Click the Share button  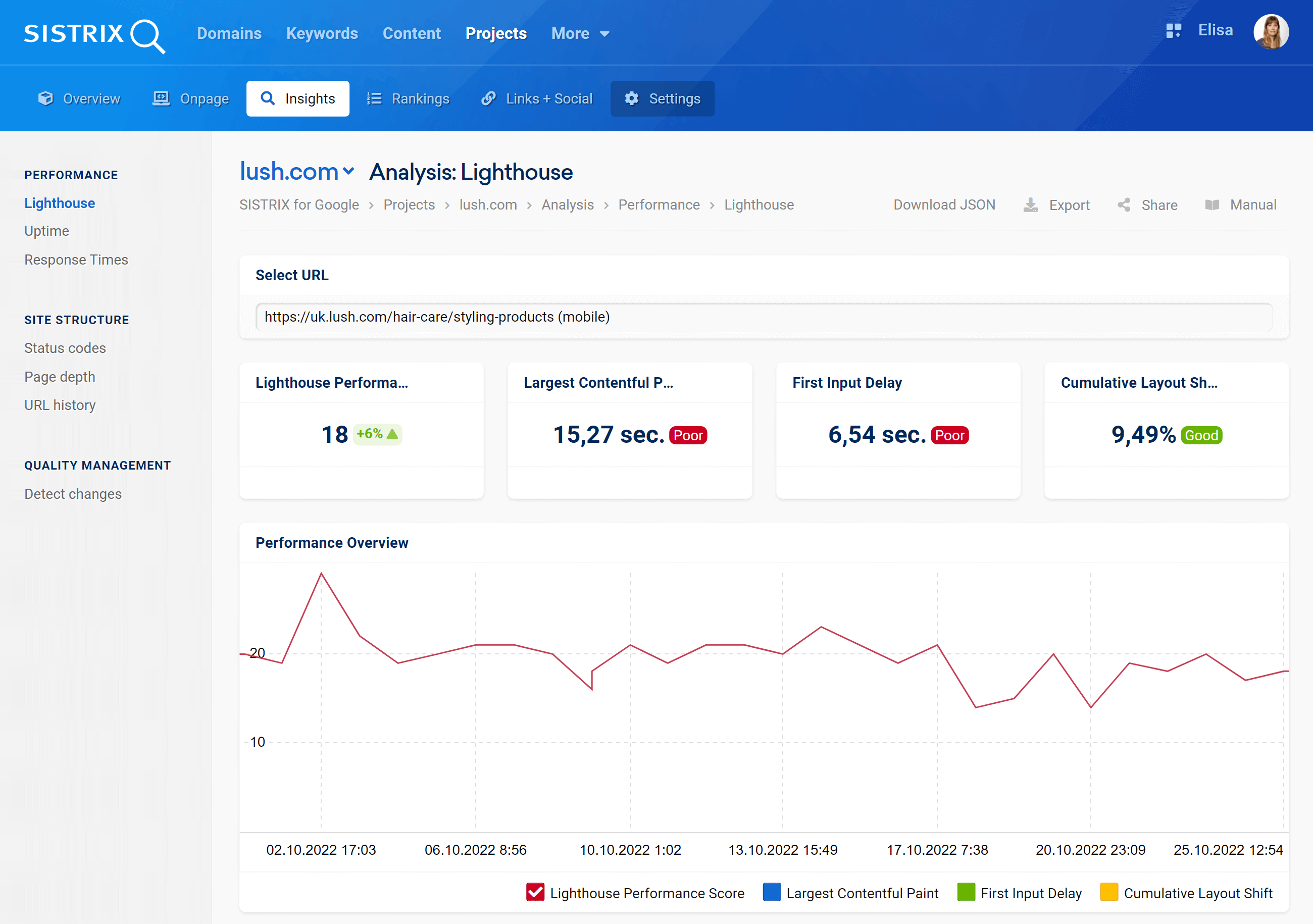1148,204
